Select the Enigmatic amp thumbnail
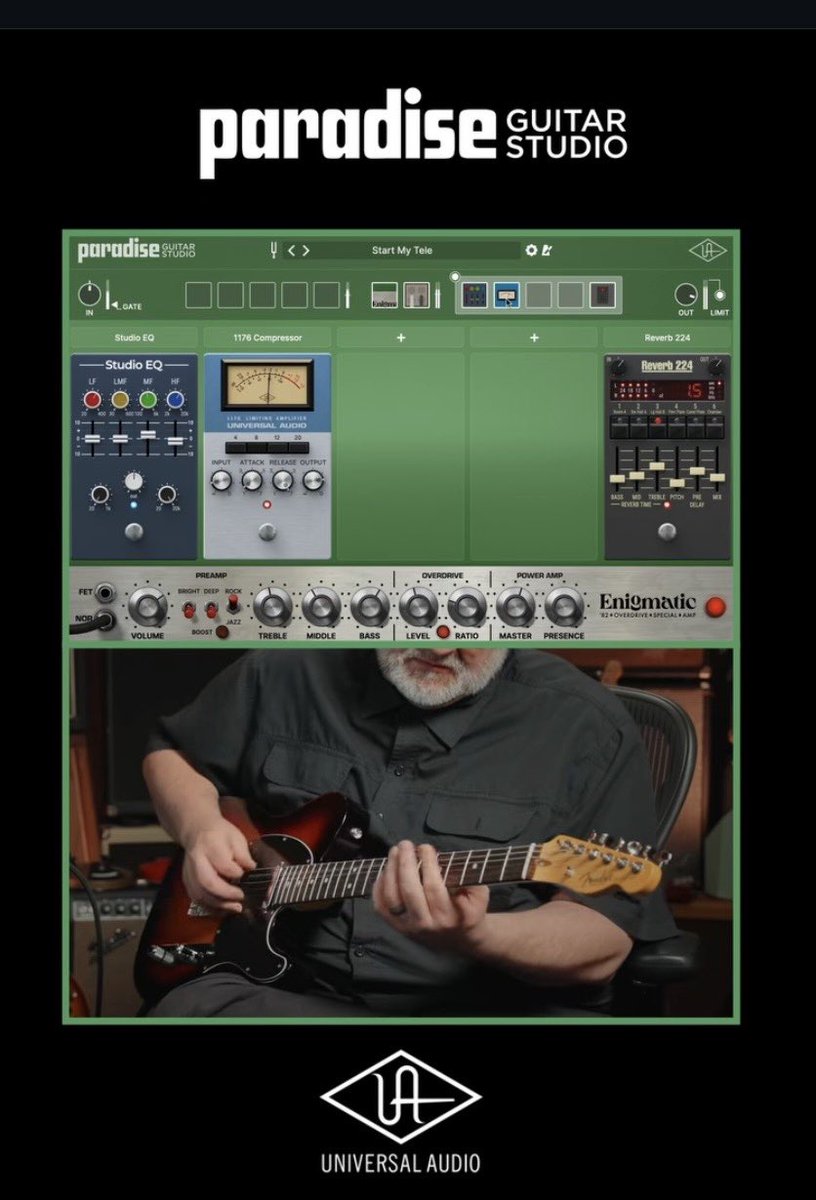816x1200 pixels. click(385, 295)
